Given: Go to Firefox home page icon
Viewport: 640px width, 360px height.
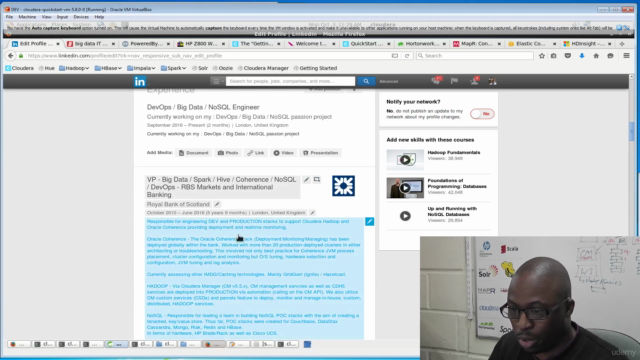Looking at the screenshot, I should pyautogui.click(x=596, y=56).
